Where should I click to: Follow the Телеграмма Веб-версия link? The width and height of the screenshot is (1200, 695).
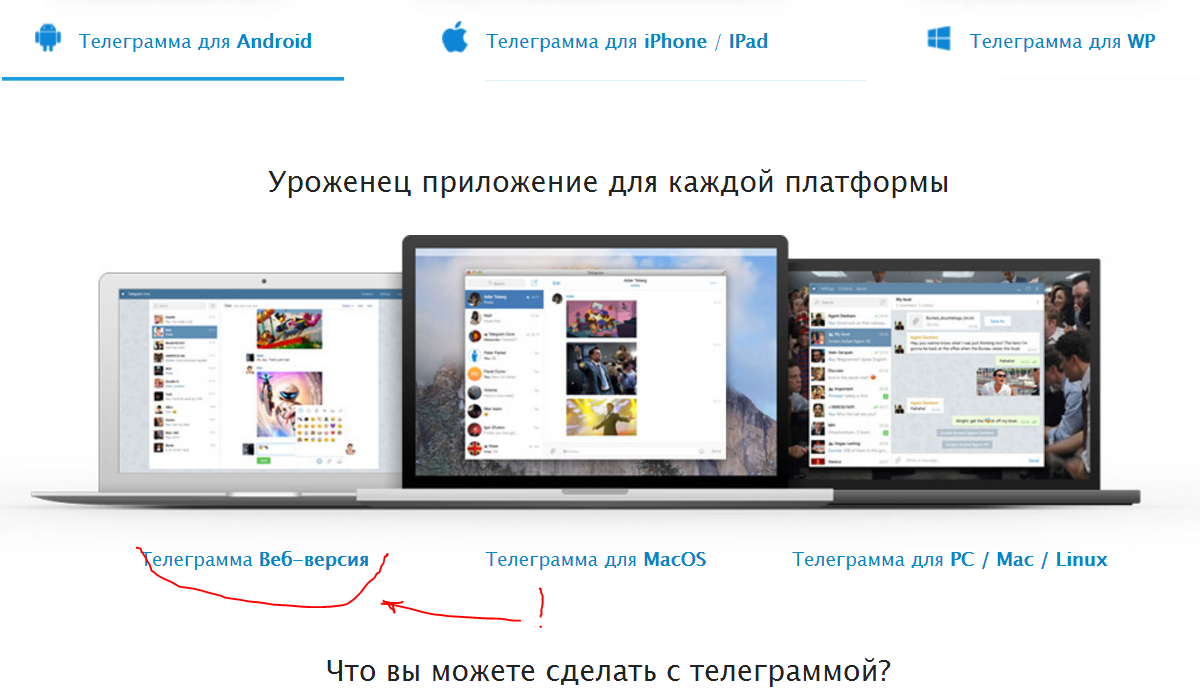[255, 560]
